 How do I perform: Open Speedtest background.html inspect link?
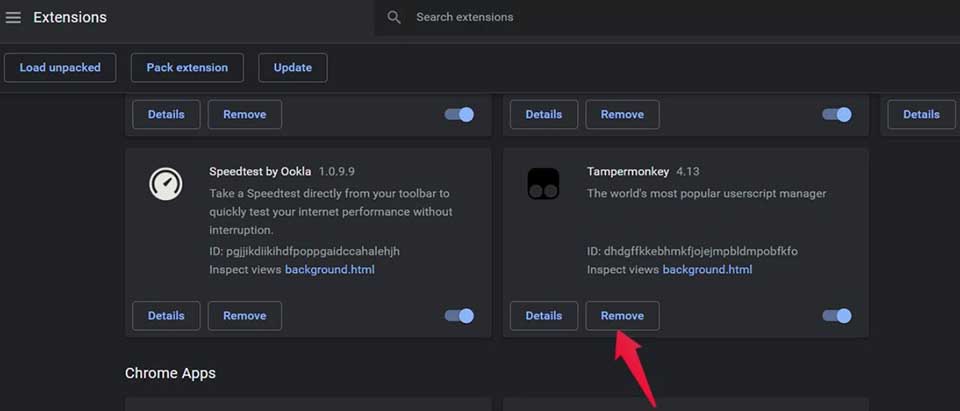pos(330,270)
